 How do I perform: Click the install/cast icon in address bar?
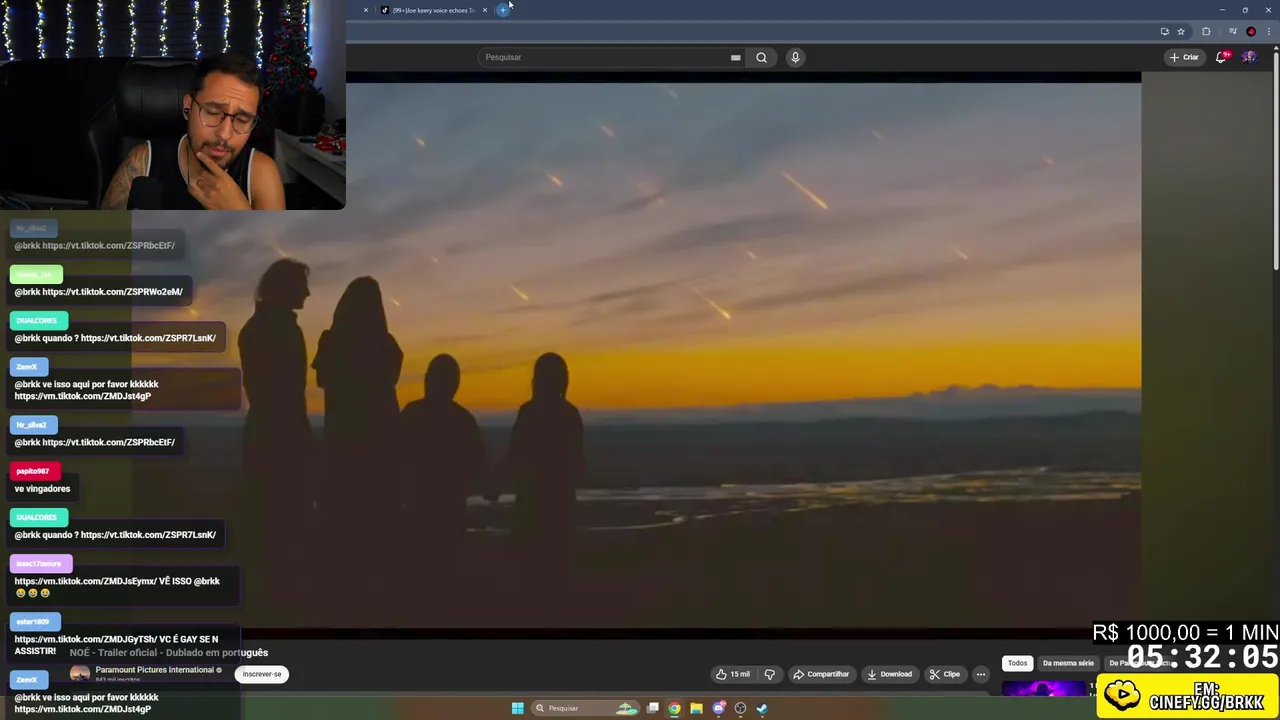[1164, 31]
